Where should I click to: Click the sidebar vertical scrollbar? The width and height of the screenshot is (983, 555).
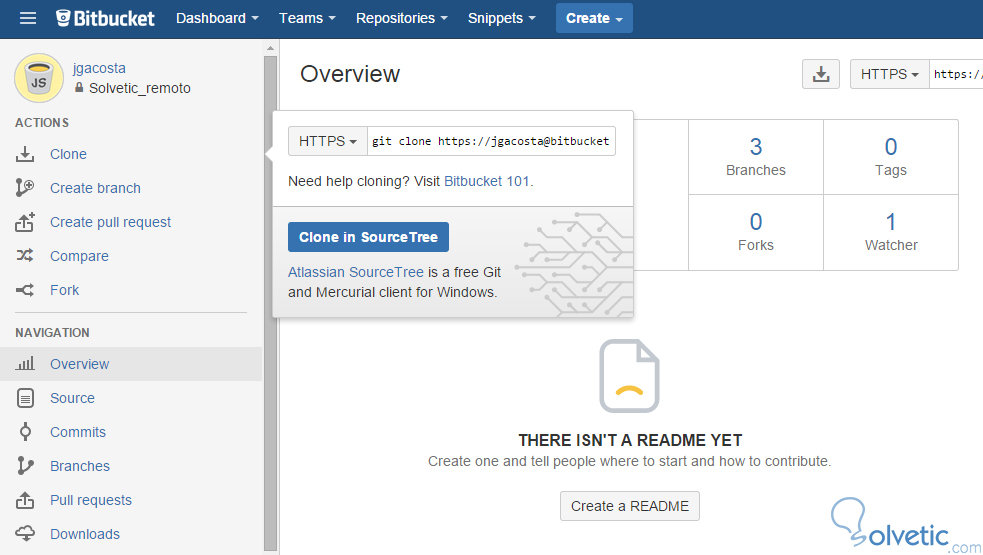pyautogui.click(x=270, y=302)
